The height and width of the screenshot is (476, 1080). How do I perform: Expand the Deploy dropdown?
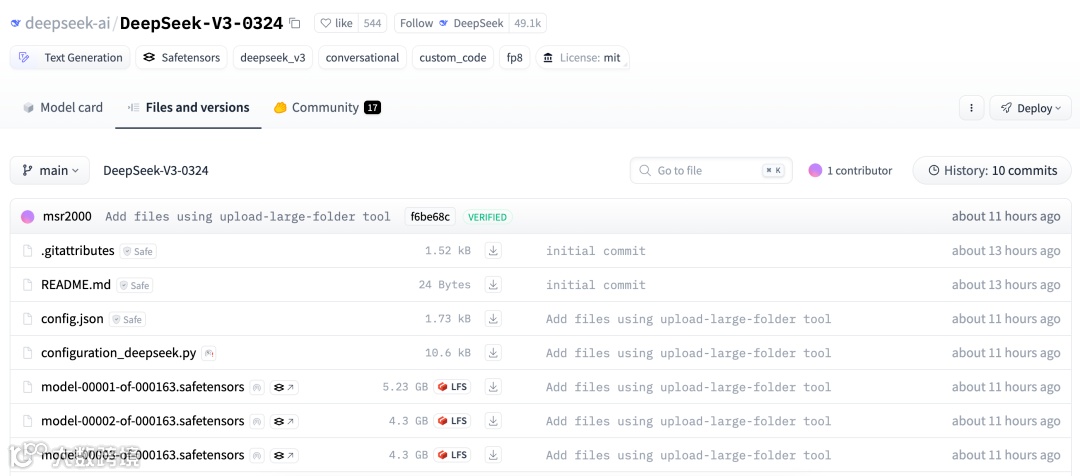tap(1030, 108)
